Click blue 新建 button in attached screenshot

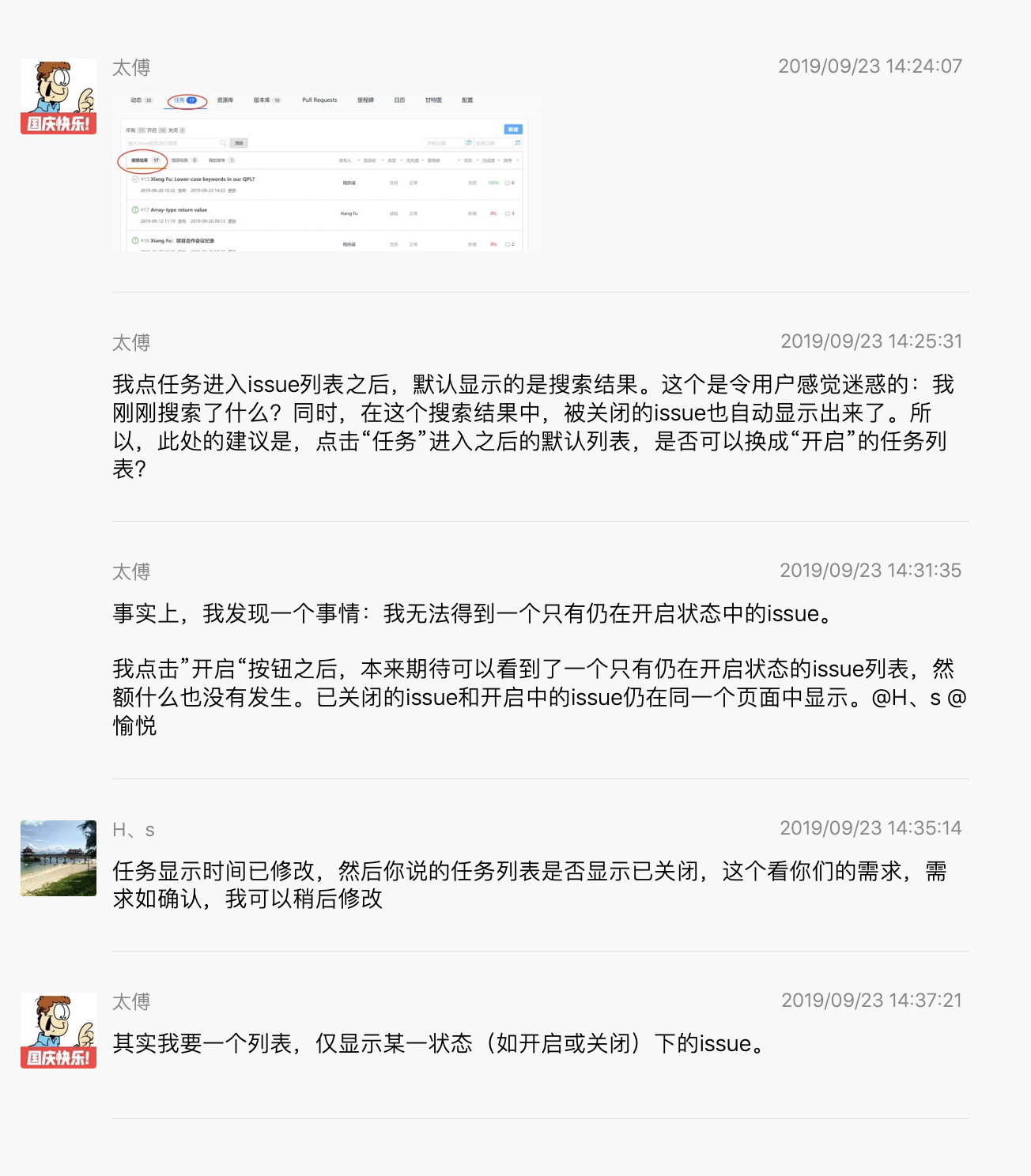tap(513, 129)
